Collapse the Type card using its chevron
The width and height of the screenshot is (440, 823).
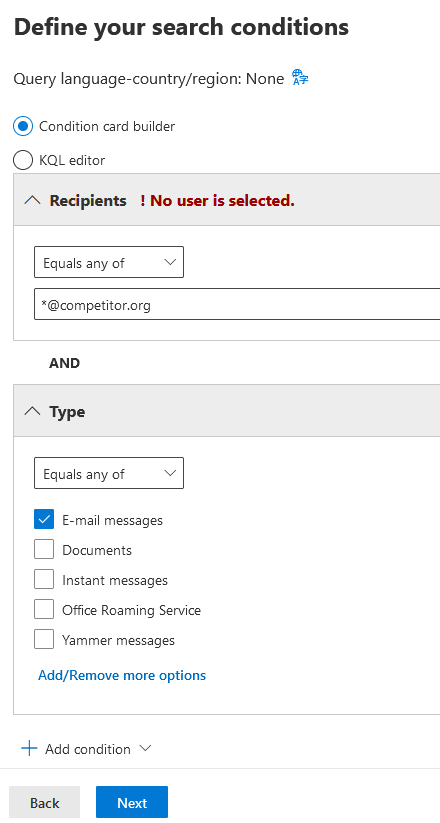pos(32,412)
